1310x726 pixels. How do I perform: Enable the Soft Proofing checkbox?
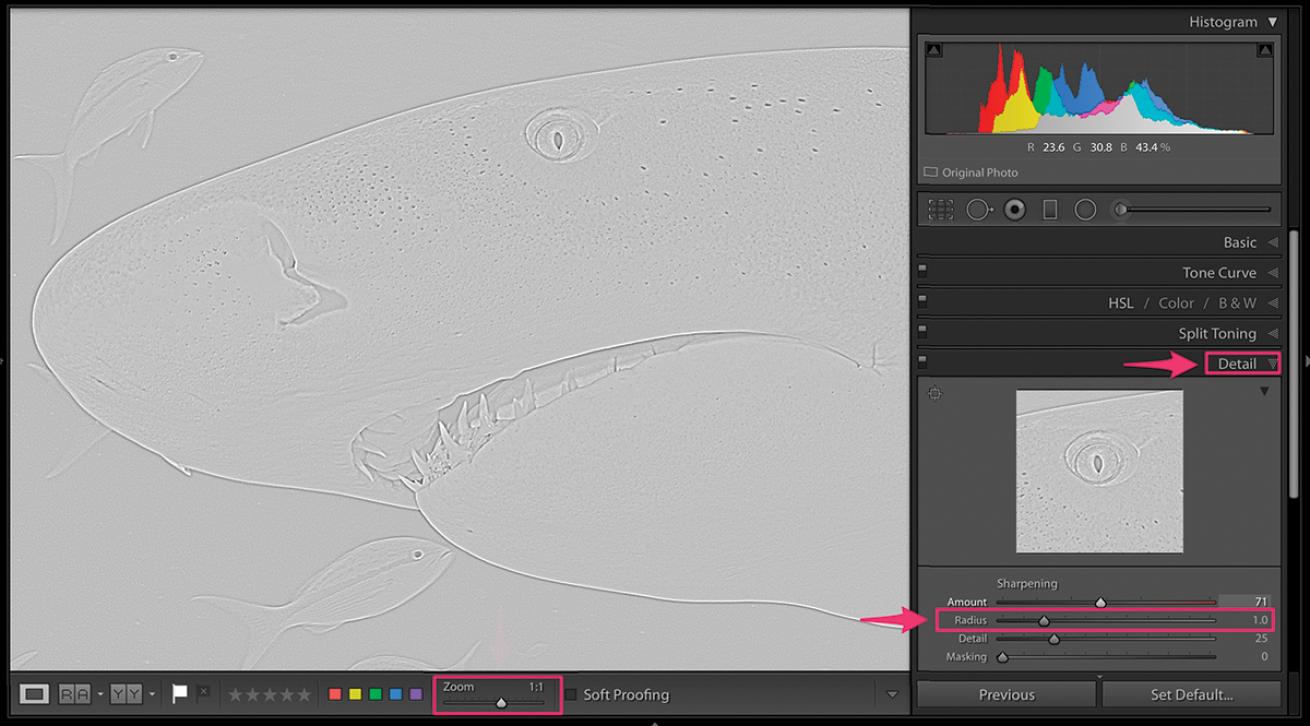pyautogui.click(x=571, y=694)
